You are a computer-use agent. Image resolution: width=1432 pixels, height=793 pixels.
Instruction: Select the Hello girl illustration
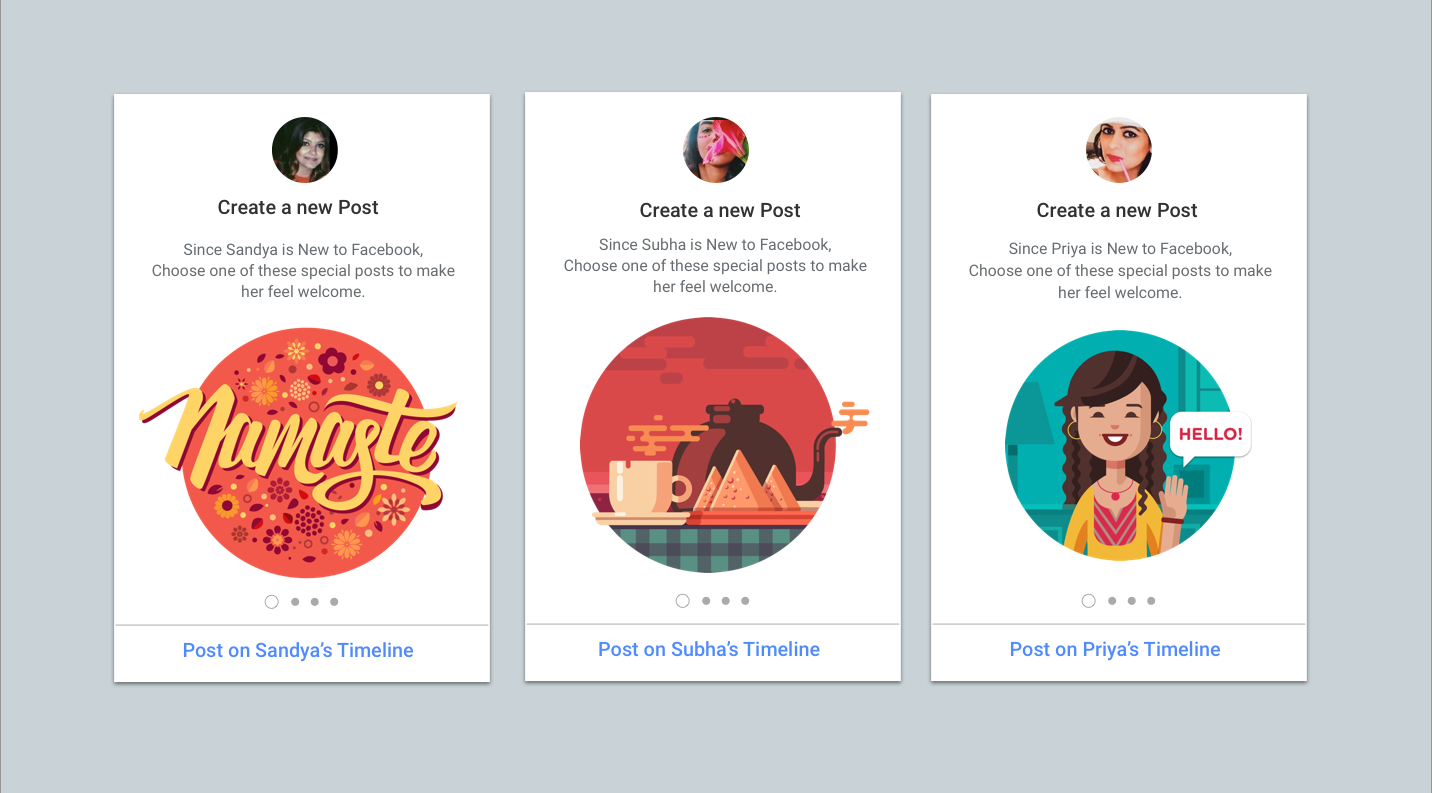click(1127, 445)
